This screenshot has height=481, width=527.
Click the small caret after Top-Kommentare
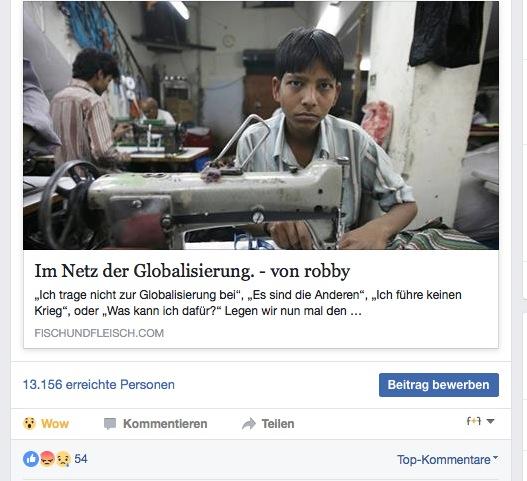click(496, 458)
